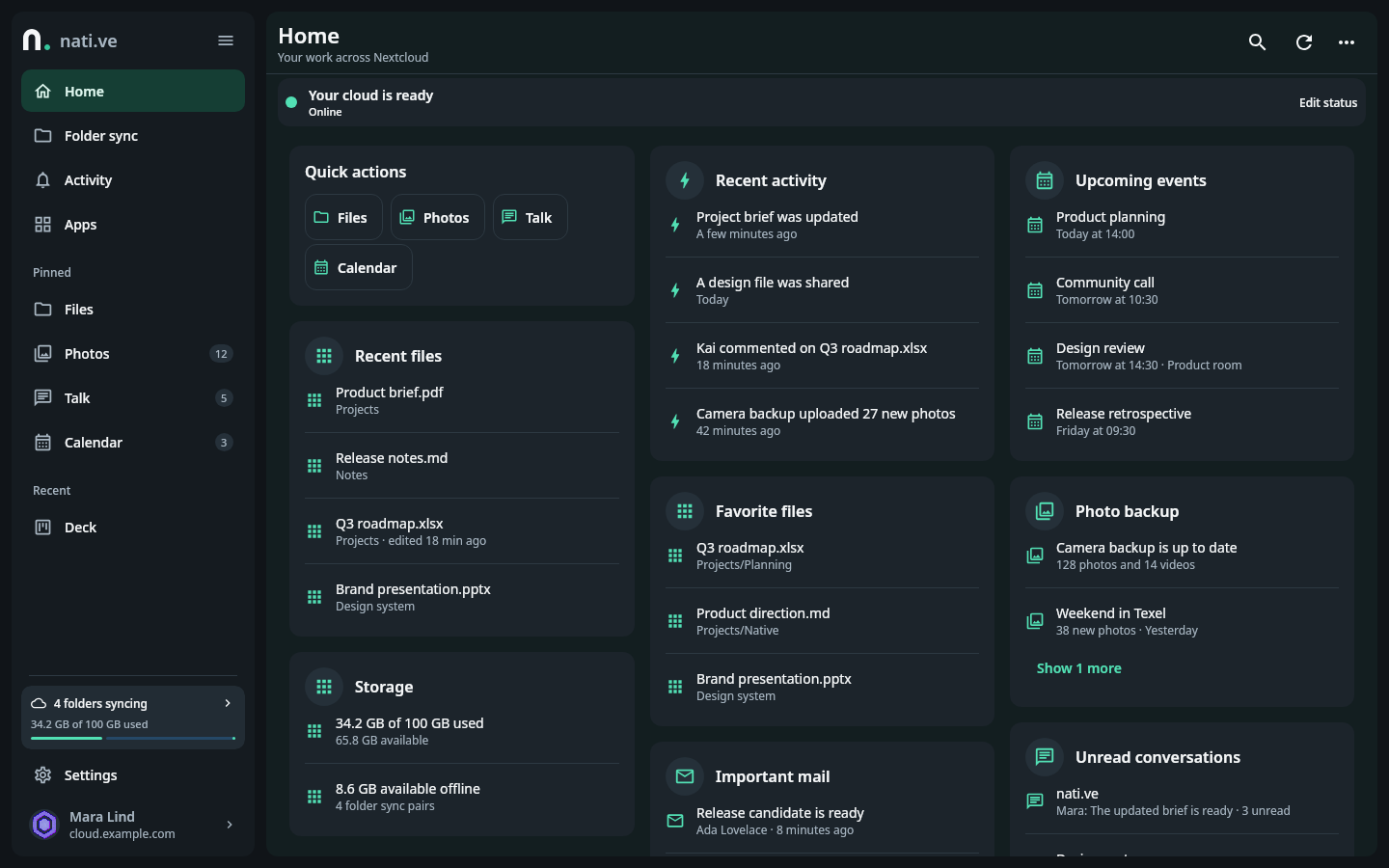Go to Home in sidebar

pyautogui.click(x=133, y=92)
